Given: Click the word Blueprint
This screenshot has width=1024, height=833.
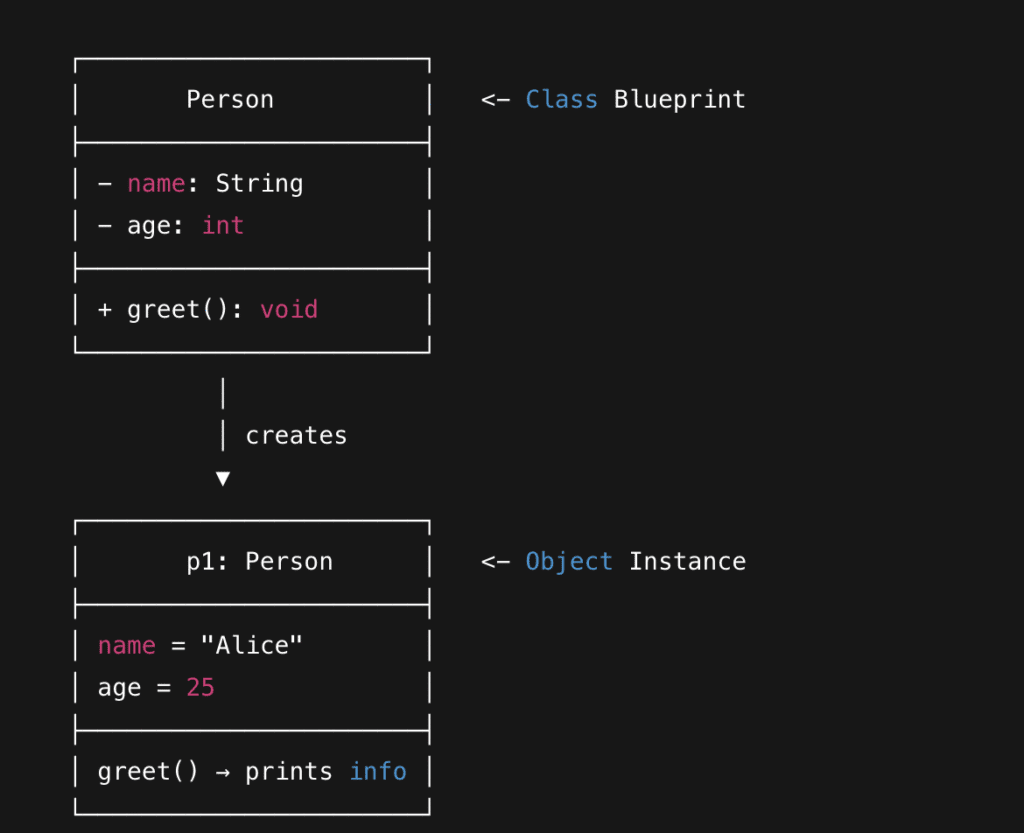Looking at the screenshot, I should [679, 100].
